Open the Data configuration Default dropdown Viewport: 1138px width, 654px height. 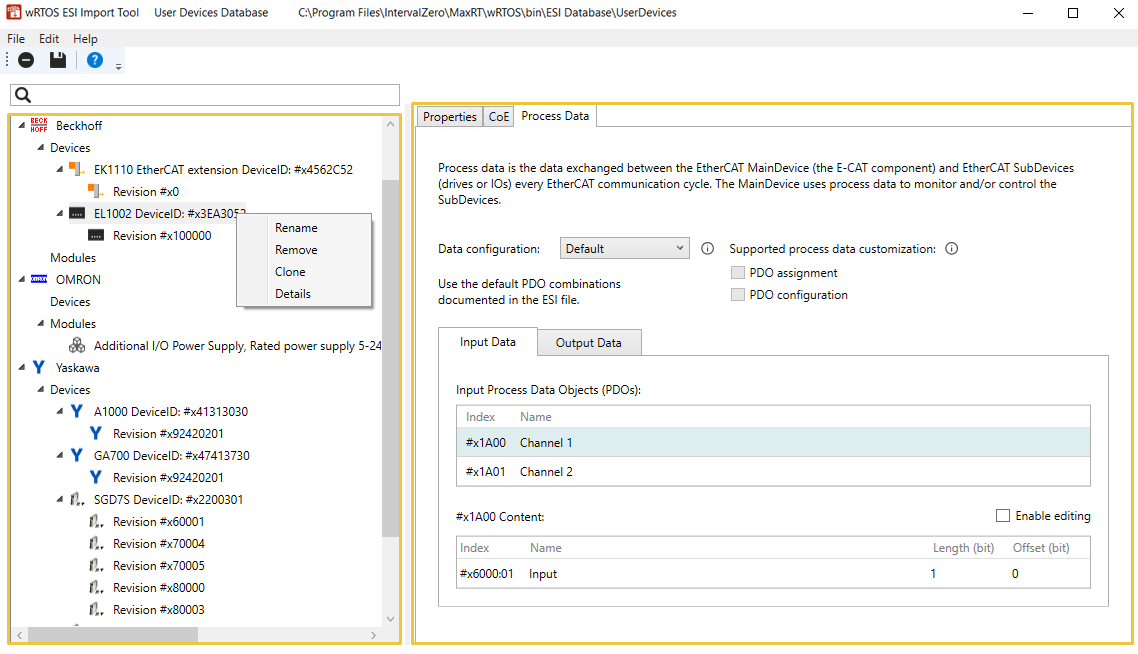624,249
